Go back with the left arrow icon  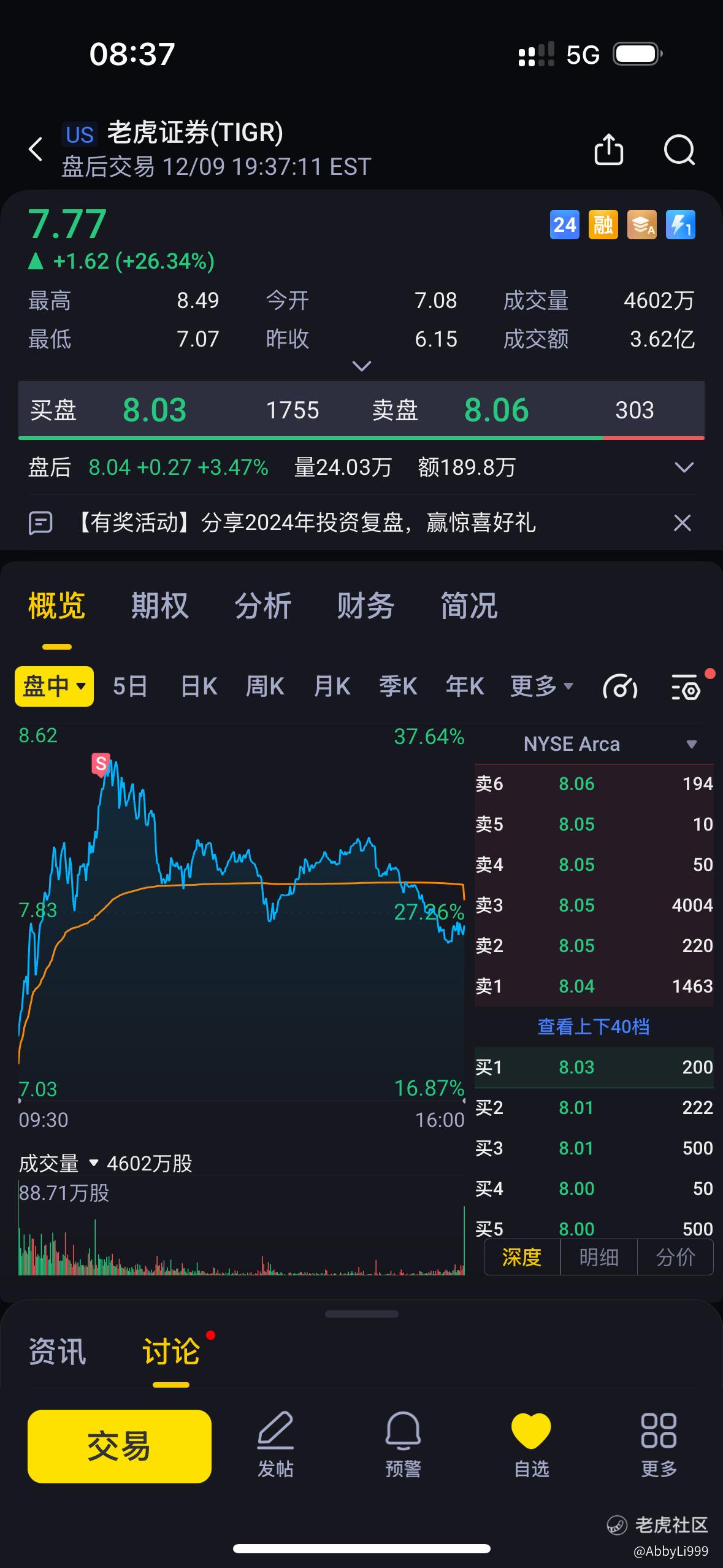pyautogui.click(x=36, y=149)
